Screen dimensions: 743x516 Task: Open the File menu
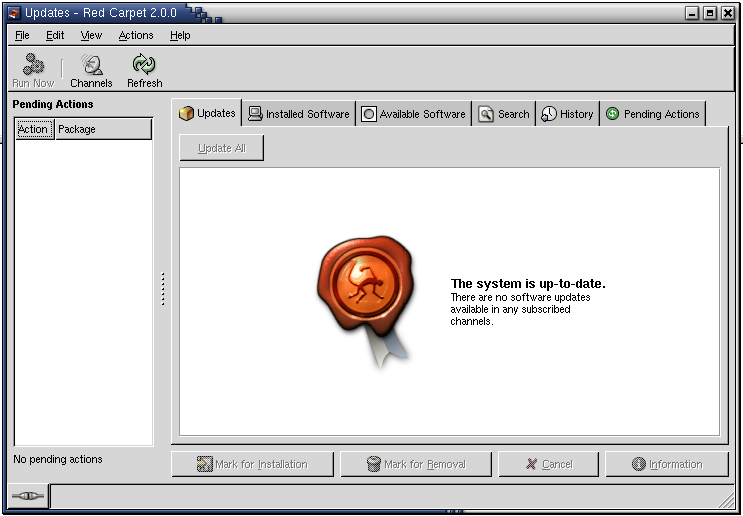pos(22,36)
